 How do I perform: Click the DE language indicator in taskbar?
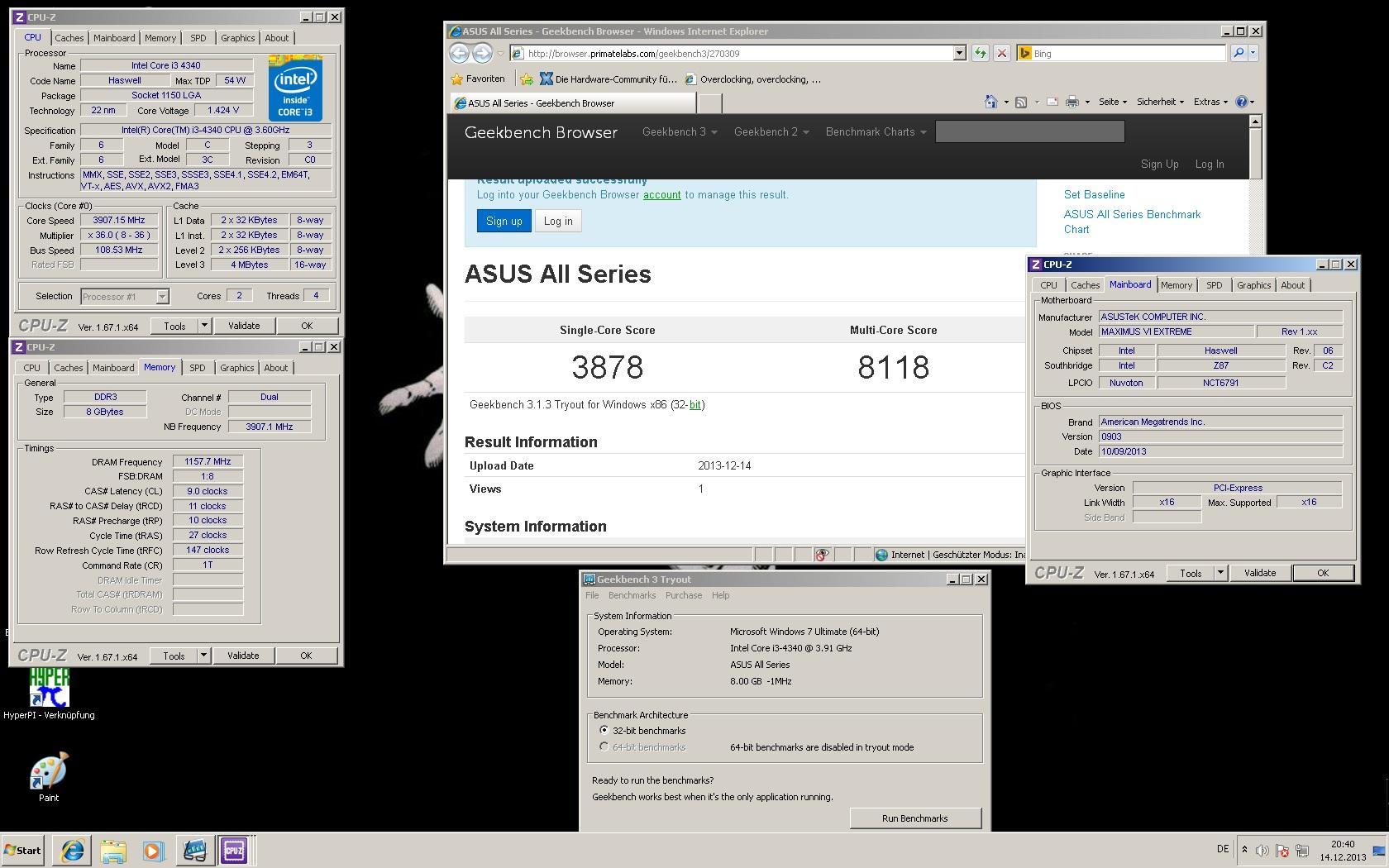click(x=1223, y=849)
